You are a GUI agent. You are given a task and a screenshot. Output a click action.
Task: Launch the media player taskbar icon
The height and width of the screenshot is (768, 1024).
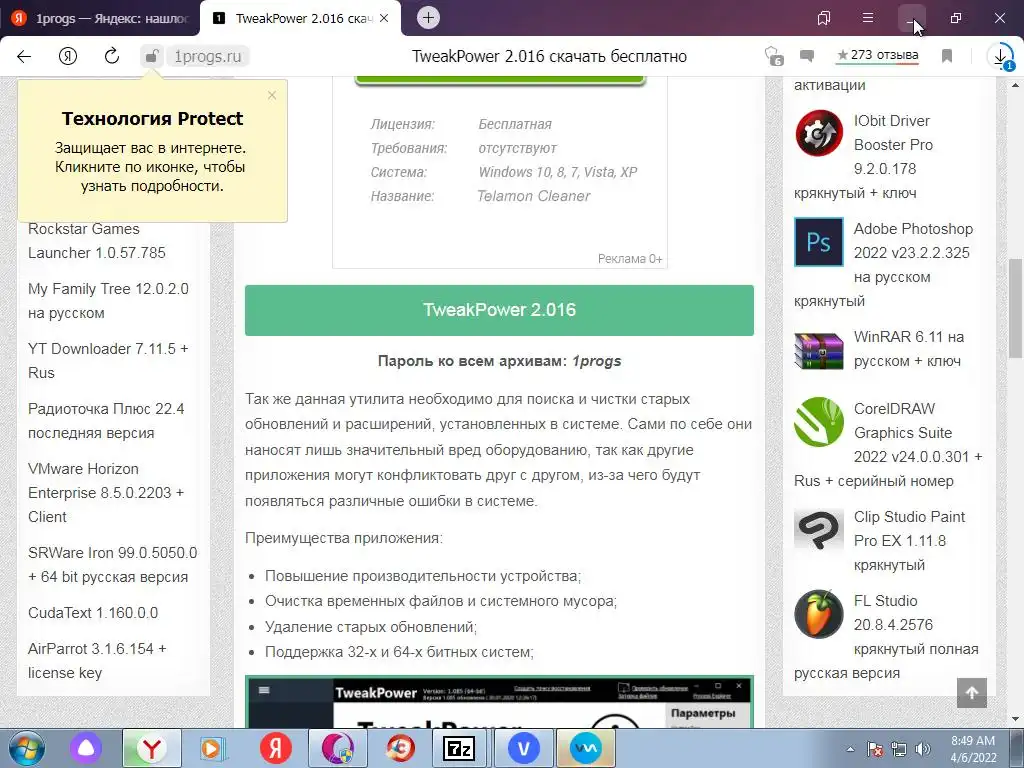[212, 748]
